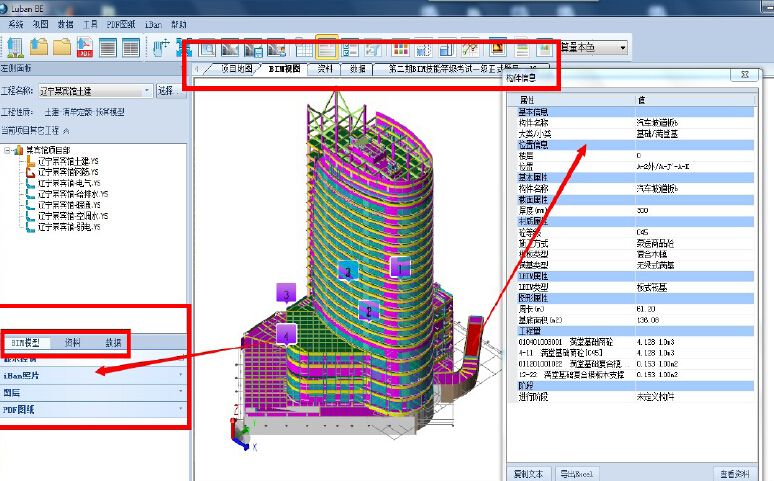The image size is (774, 481).
Task: Click the magnifier zoom window icon
Action: [x=207, y=49]
